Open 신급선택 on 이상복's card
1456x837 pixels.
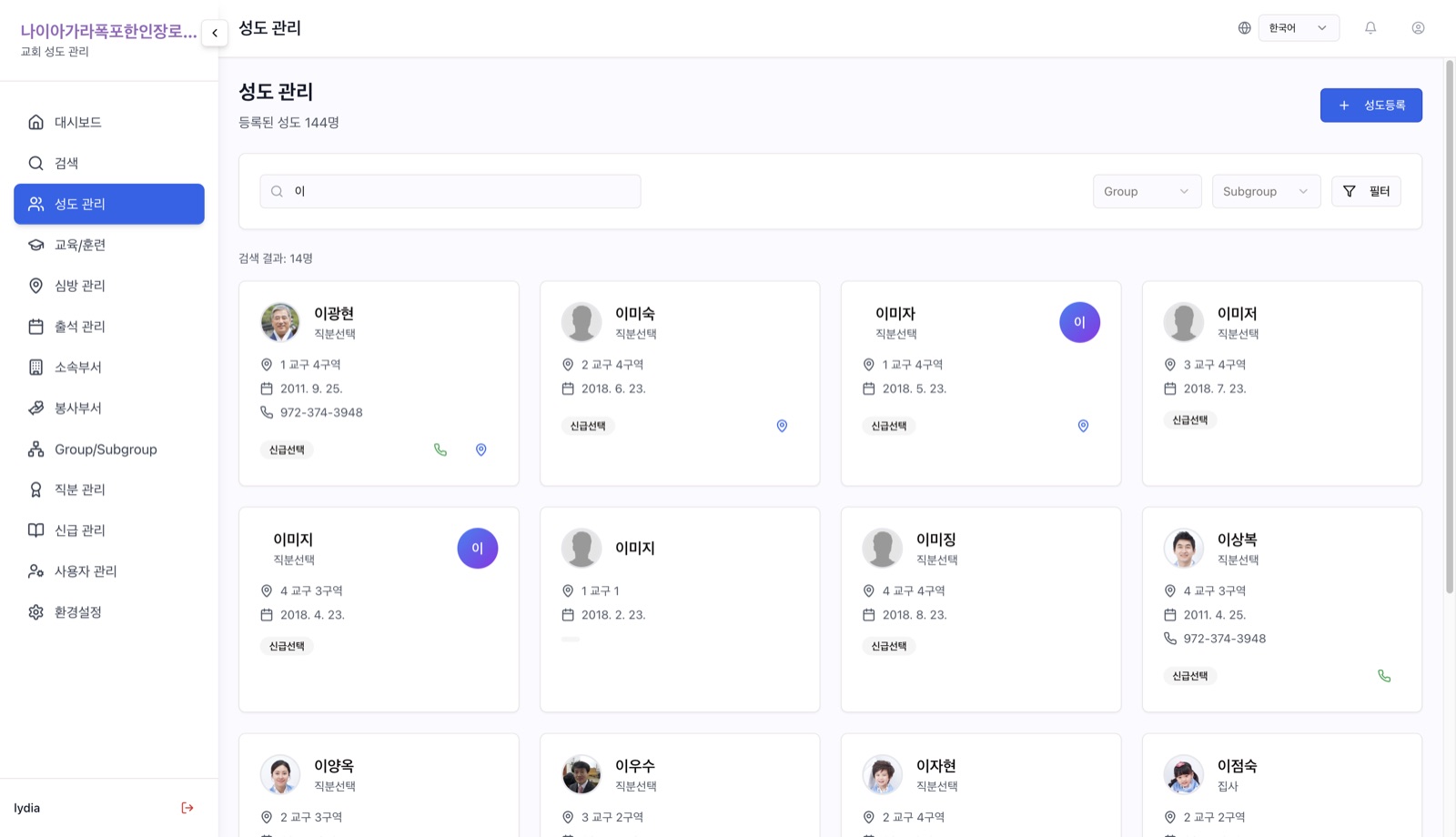point(1190,676)
